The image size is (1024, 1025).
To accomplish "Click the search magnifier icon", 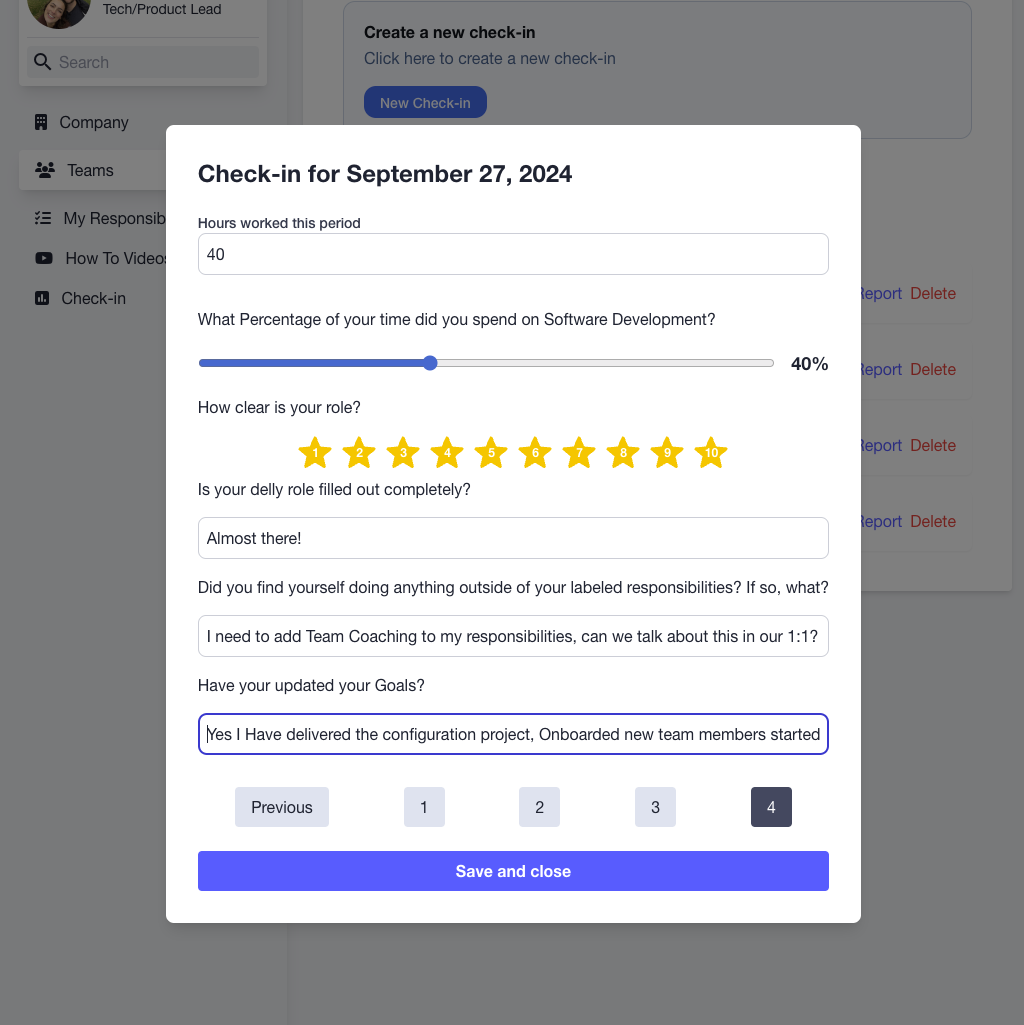I will click(x=43, y=62).
